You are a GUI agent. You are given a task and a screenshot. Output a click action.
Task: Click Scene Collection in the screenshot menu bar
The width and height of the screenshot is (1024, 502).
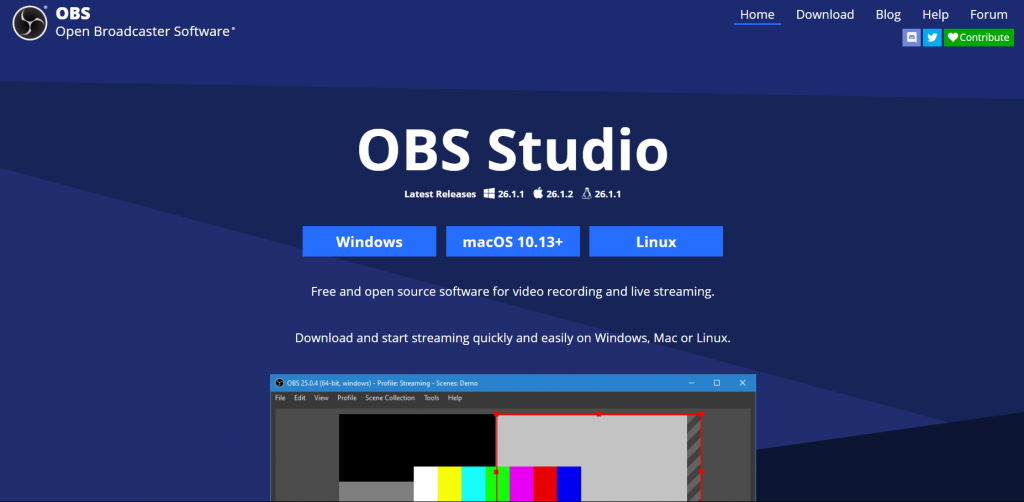389,398
